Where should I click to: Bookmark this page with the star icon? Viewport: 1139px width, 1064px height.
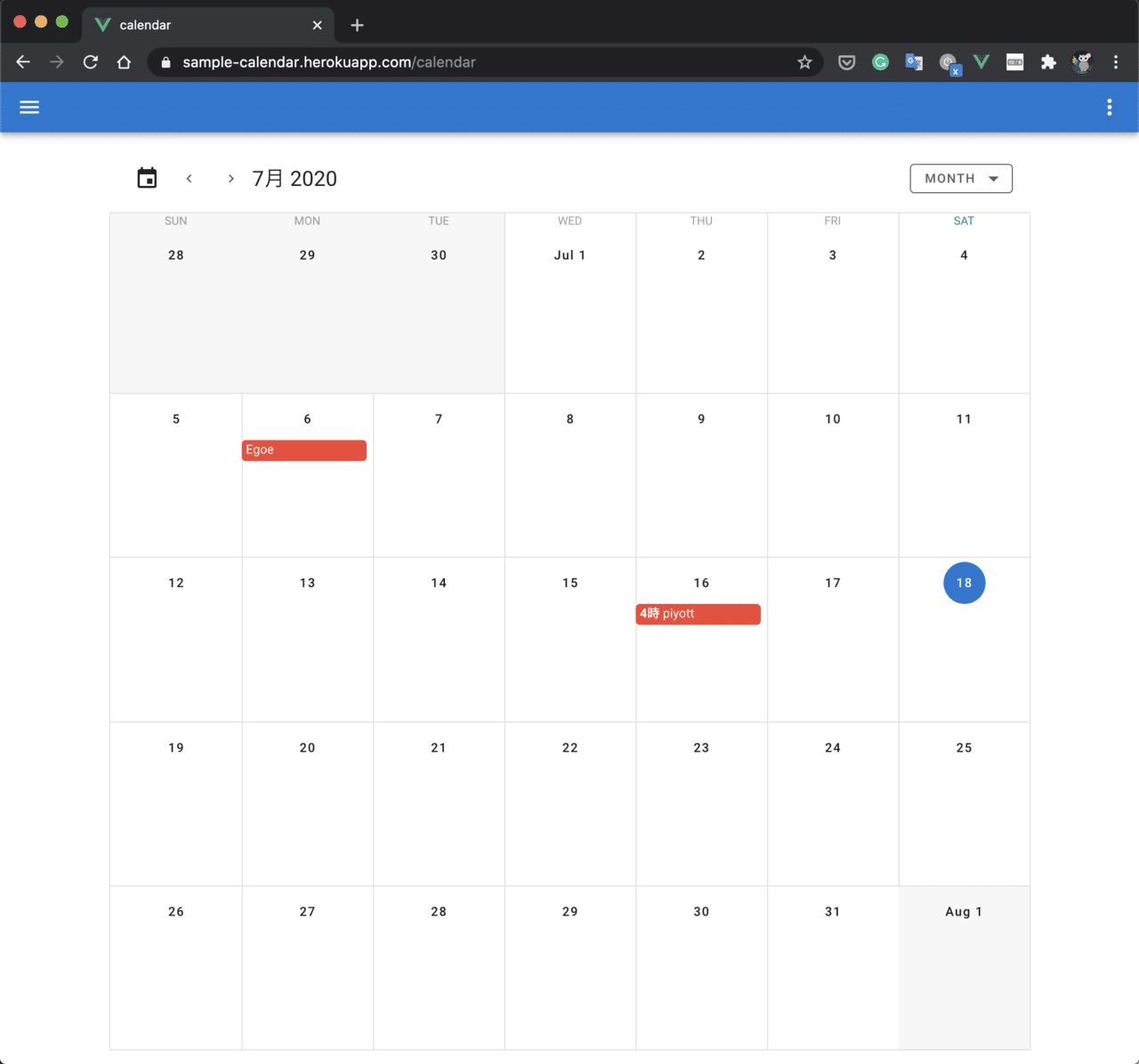[x=804, y=62]
